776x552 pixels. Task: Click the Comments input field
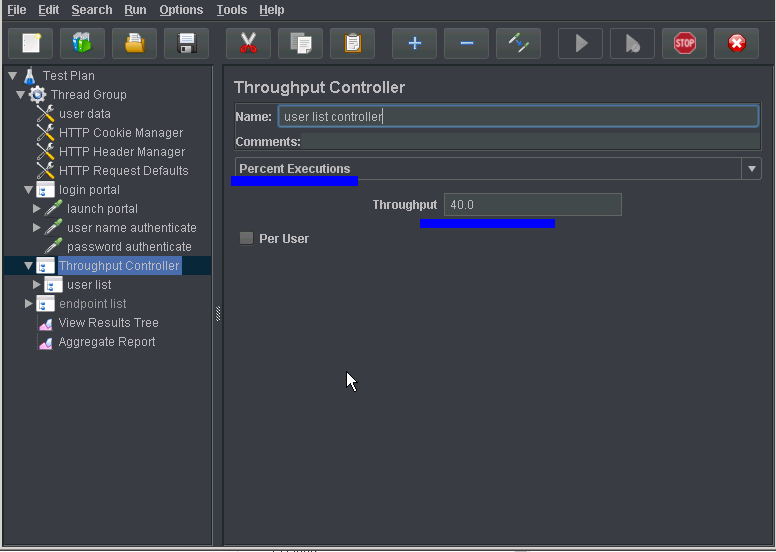[x=531, y=142]
